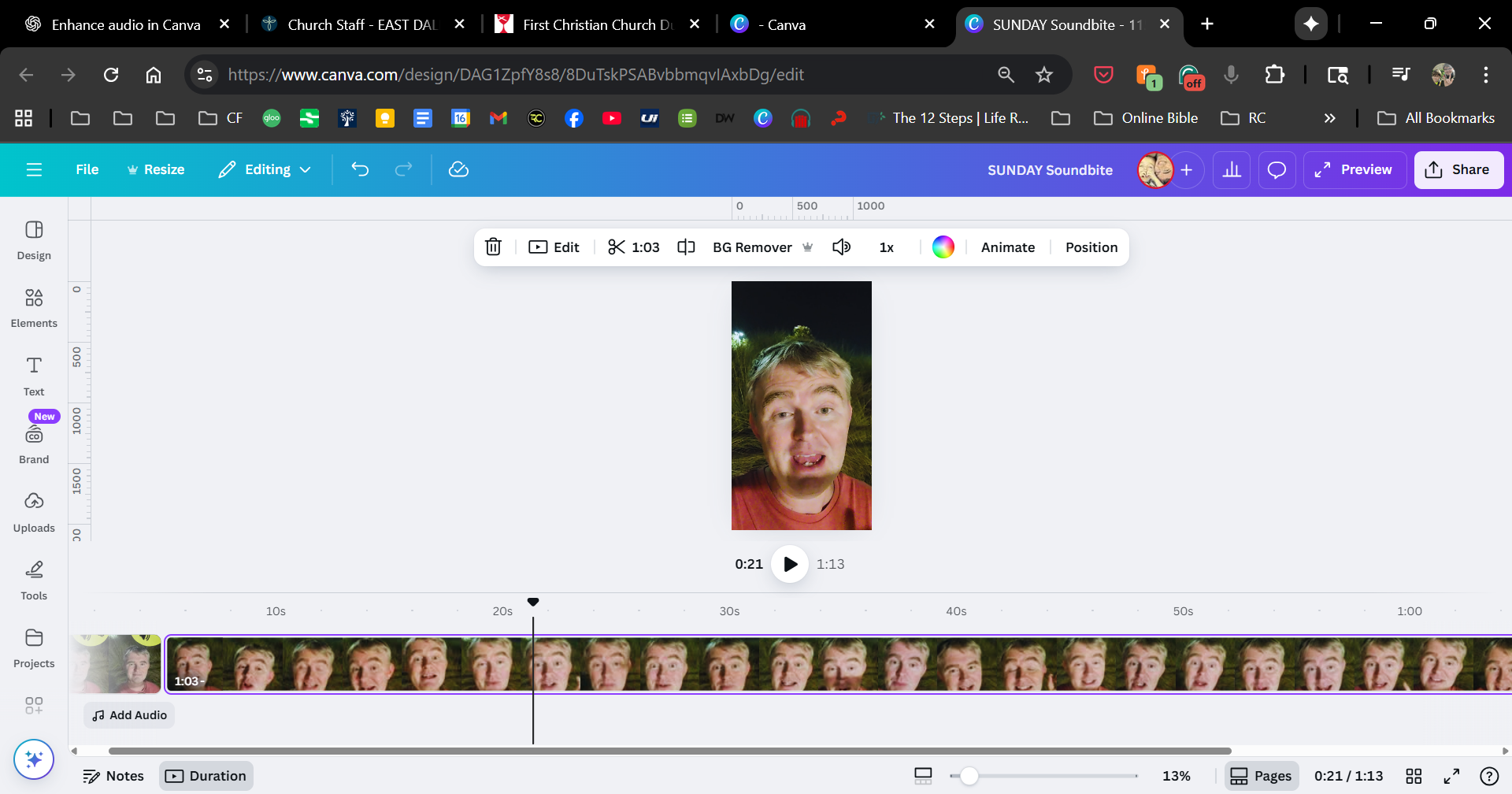Open the File menu
The height and width of the screenshot is (794, 1512).
pyautogui.click(x=87, y=169)
